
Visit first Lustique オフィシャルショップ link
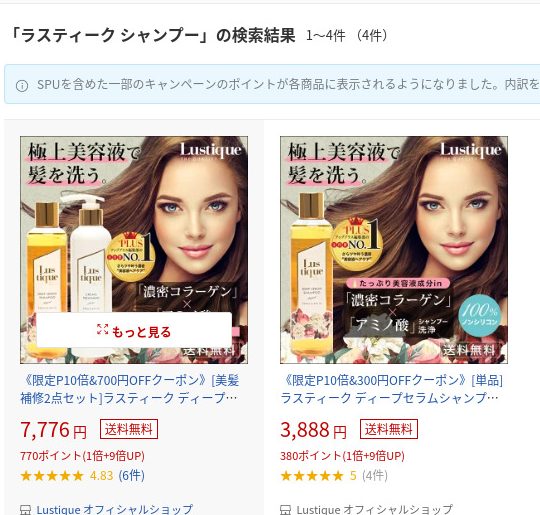[115, 509]
